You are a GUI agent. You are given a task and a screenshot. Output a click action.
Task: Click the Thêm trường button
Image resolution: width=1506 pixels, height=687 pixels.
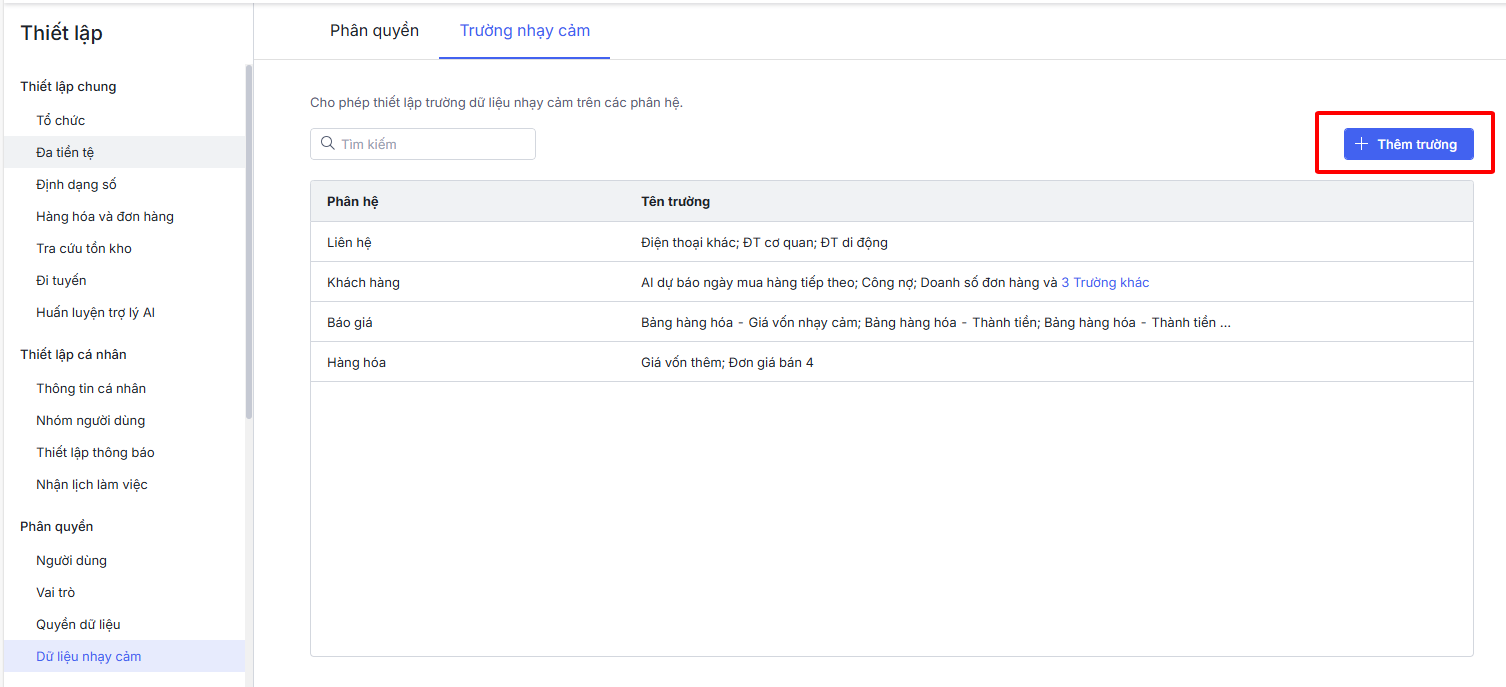tap(1408, 144)
